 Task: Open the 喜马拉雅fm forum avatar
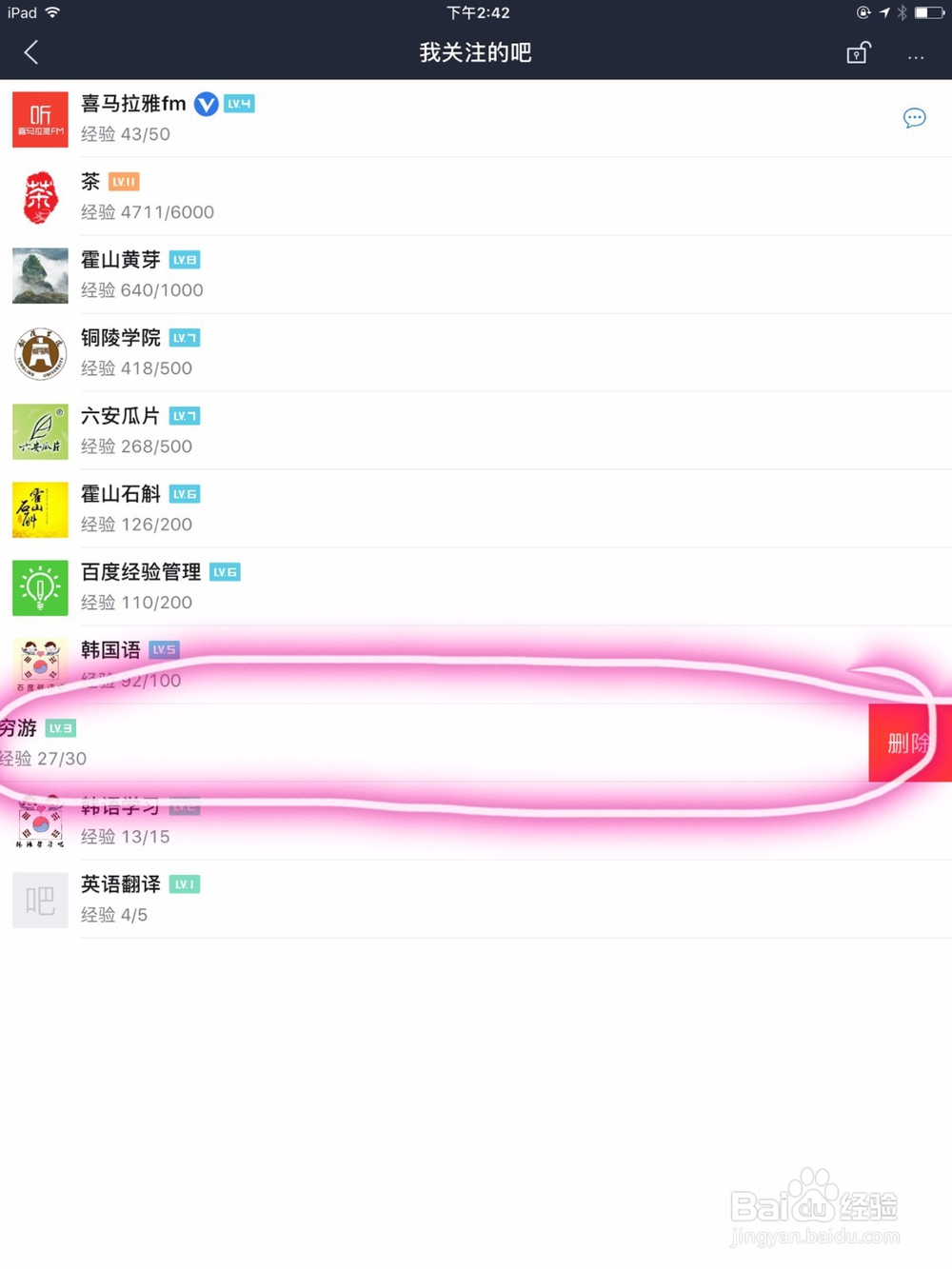click(40, 119)
